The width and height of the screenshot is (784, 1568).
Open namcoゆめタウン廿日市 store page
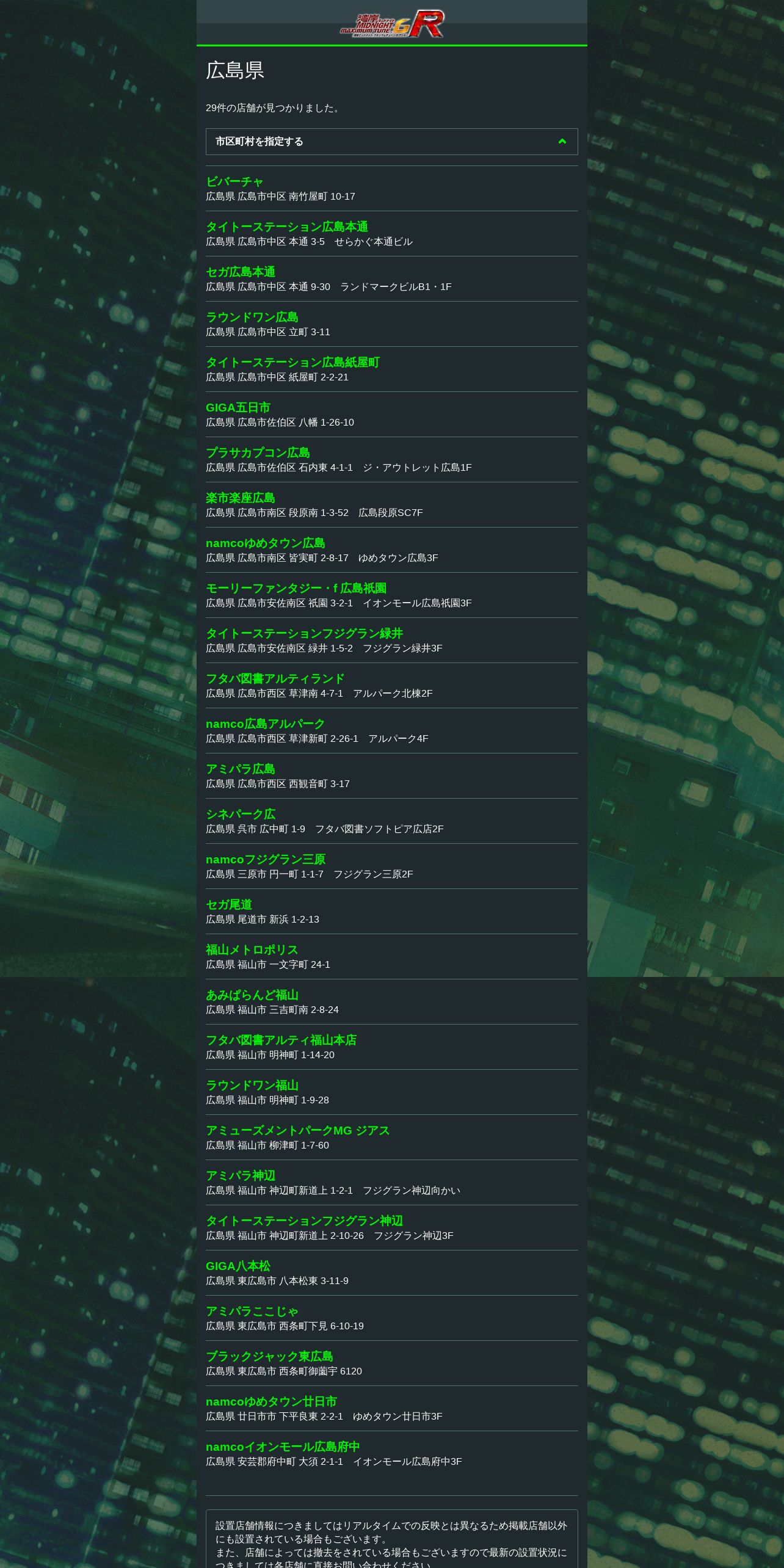pos(271,1402)
